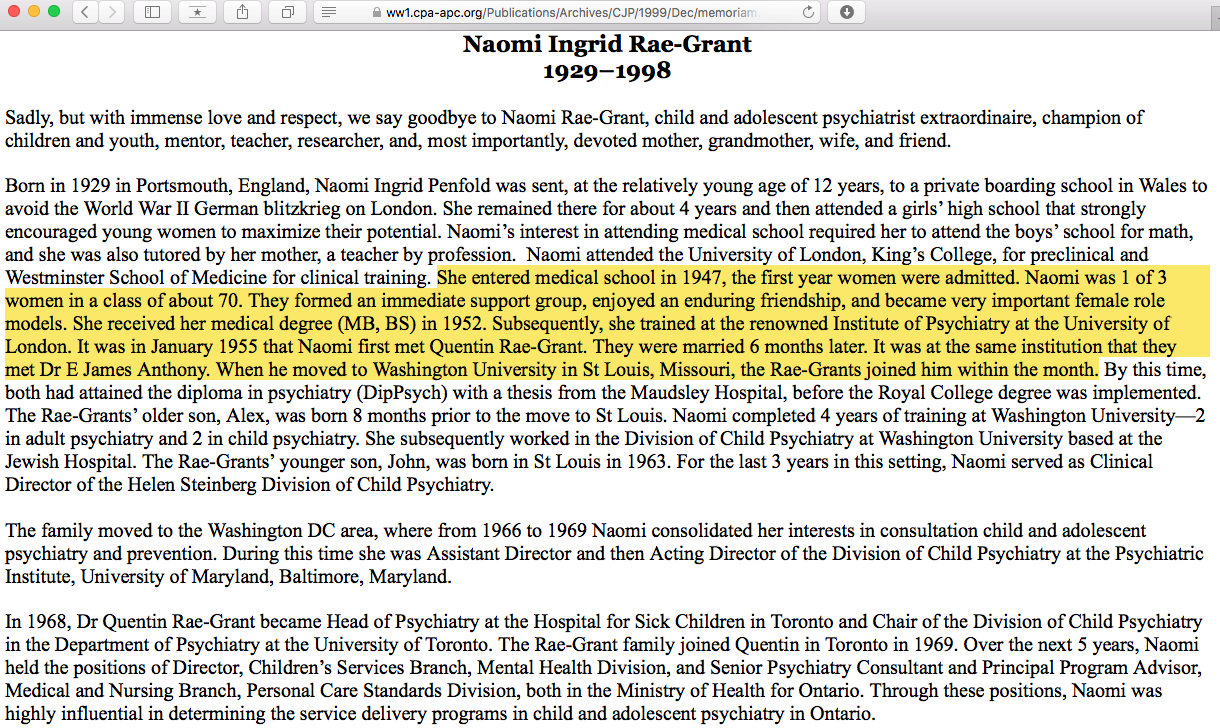Close the Safari window with red button
This screenshot has height=728, width=1220.
coord(13,12)
